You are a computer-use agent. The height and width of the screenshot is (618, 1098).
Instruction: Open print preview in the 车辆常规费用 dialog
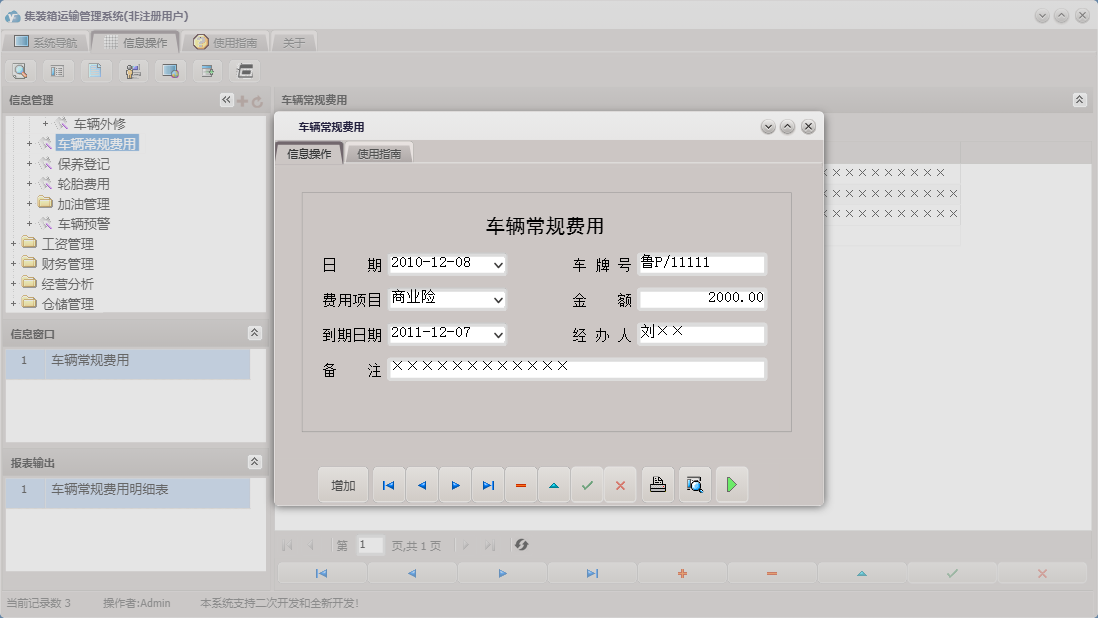695,485
